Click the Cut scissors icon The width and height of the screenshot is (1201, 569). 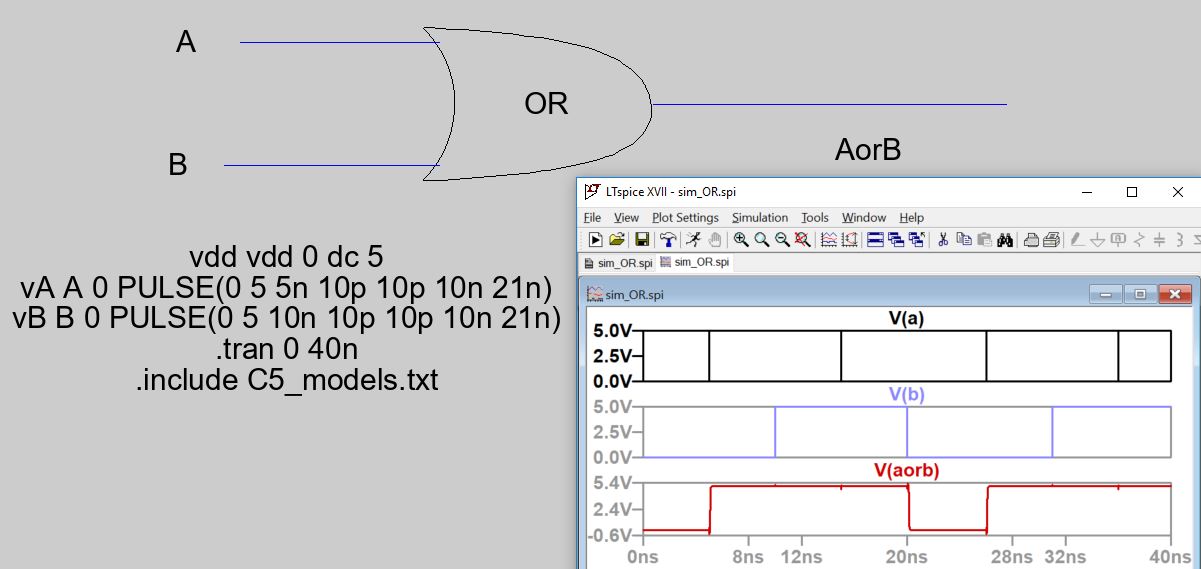(x=942, y=240)
